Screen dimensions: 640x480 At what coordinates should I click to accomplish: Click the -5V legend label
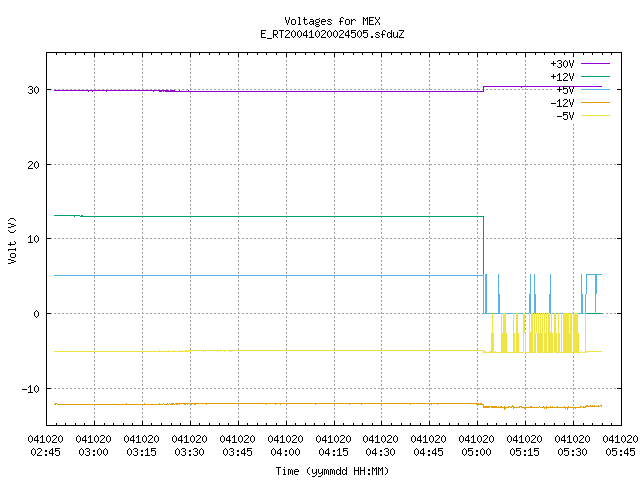coord(565,116)
